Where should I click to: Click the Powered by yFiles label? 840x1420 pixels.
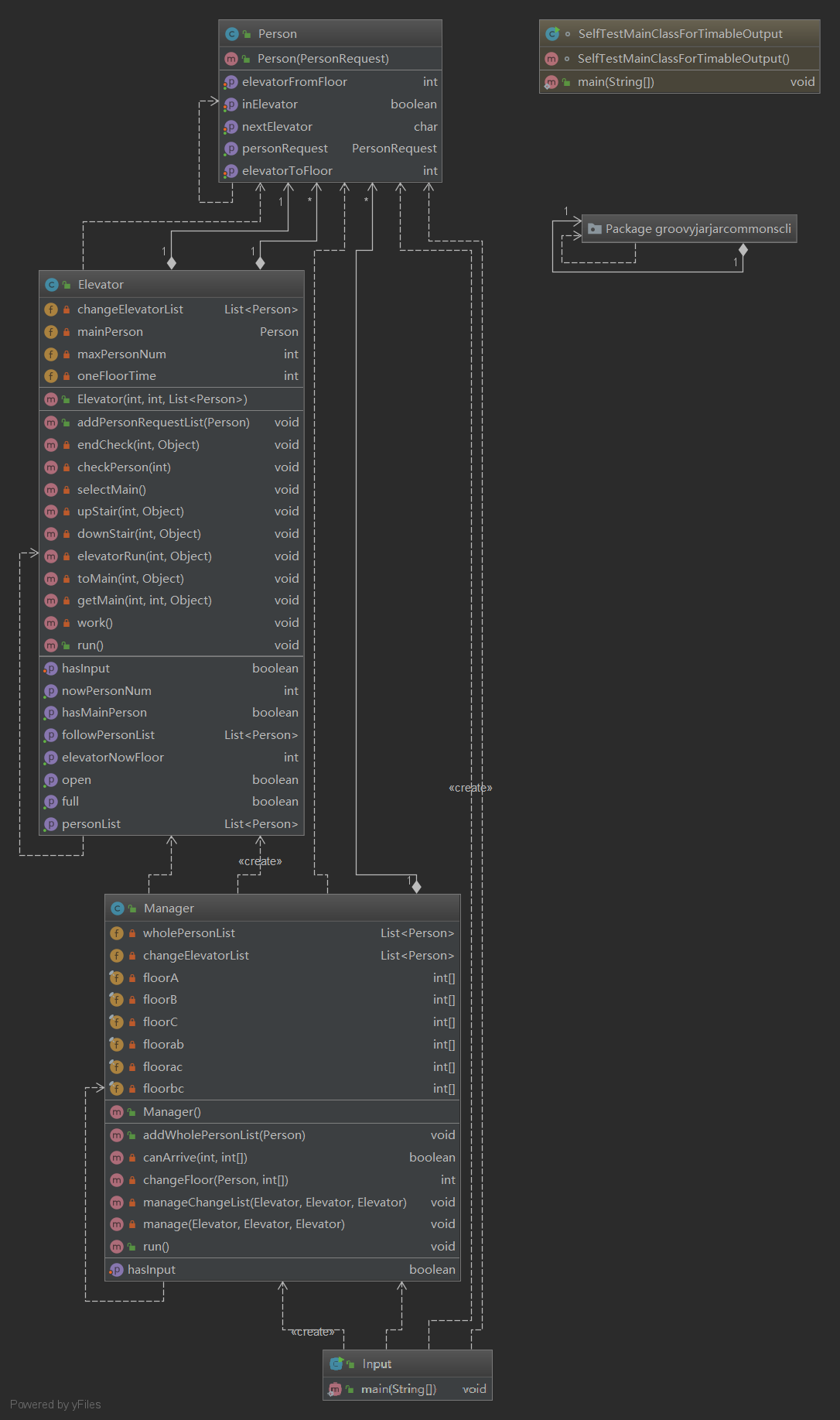coord(56,1405)
